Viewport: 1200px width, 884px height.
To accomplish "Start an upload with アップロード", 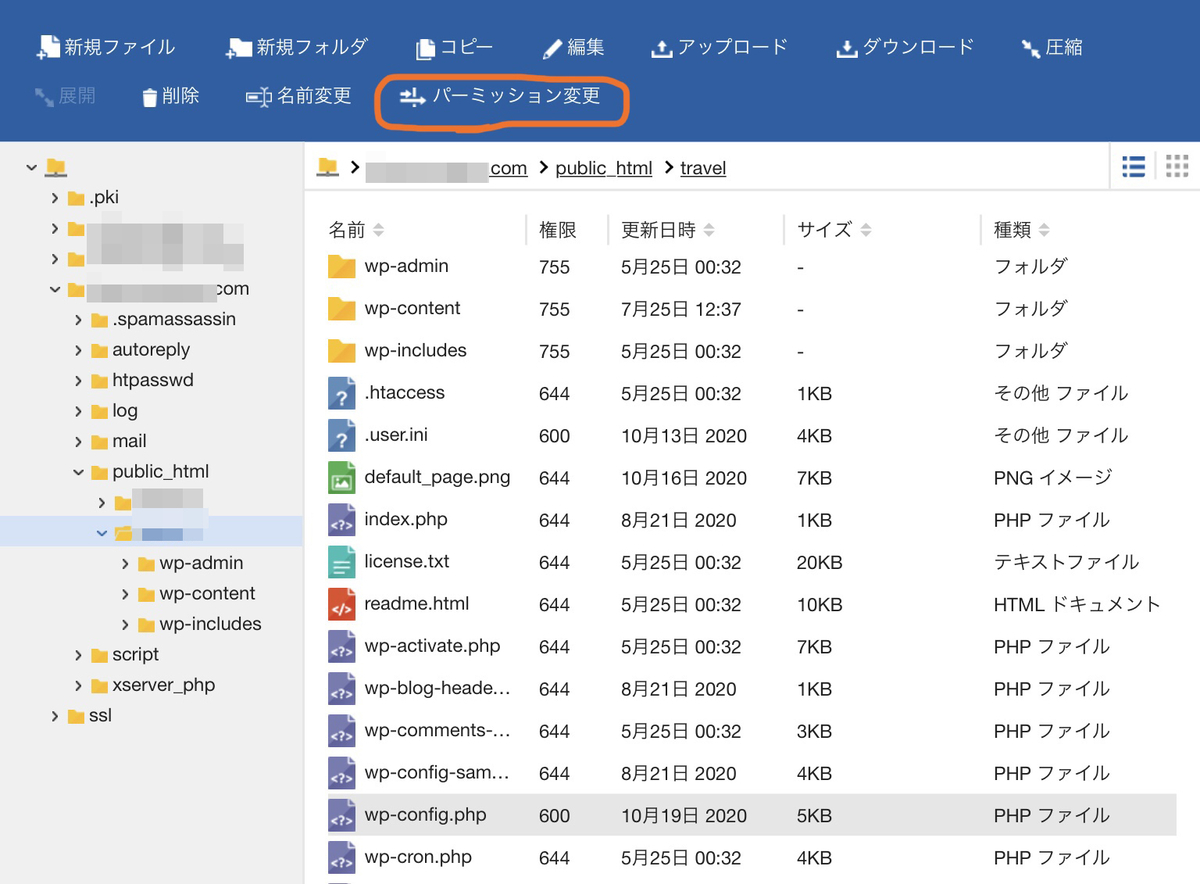I will (x=719, y=47).
